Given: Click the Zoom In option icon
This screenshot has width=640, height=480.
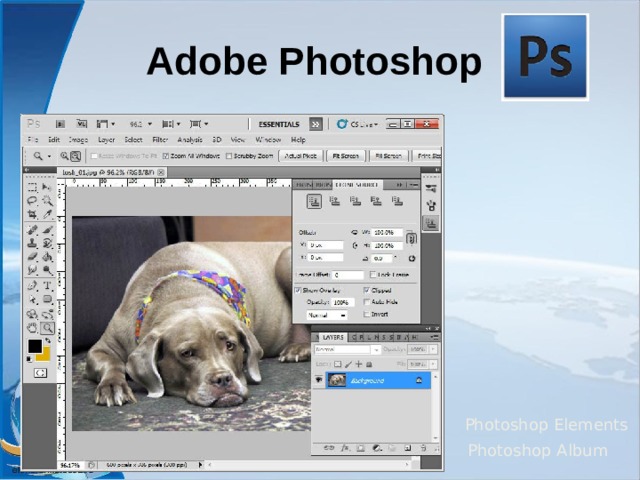Looking at the screenshot, I should 64,156.
